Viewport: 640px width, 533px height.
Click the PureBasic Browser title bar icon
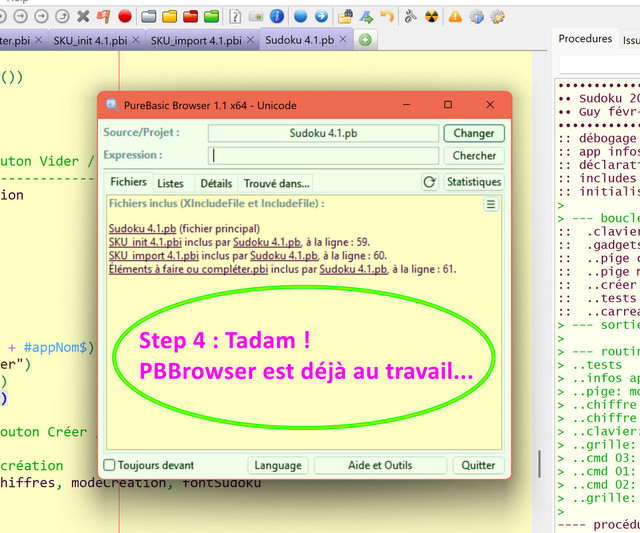point(112,105)
